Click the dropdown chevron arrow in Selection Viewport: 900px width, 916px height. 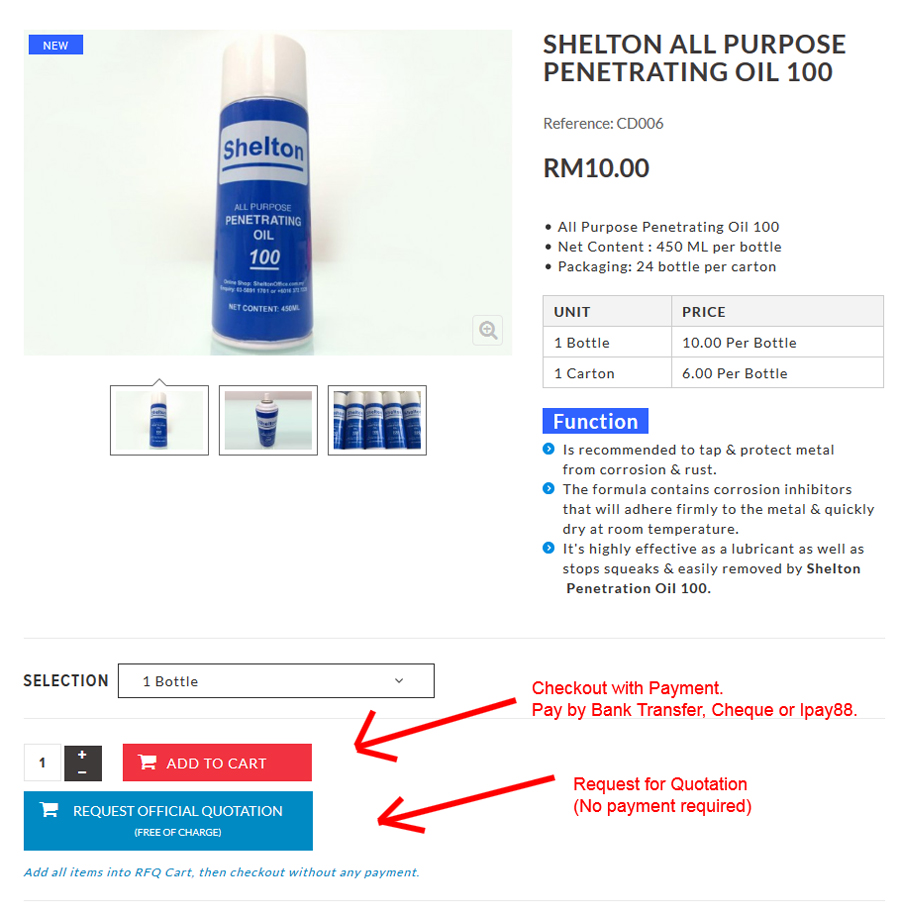tap(399, 681)
